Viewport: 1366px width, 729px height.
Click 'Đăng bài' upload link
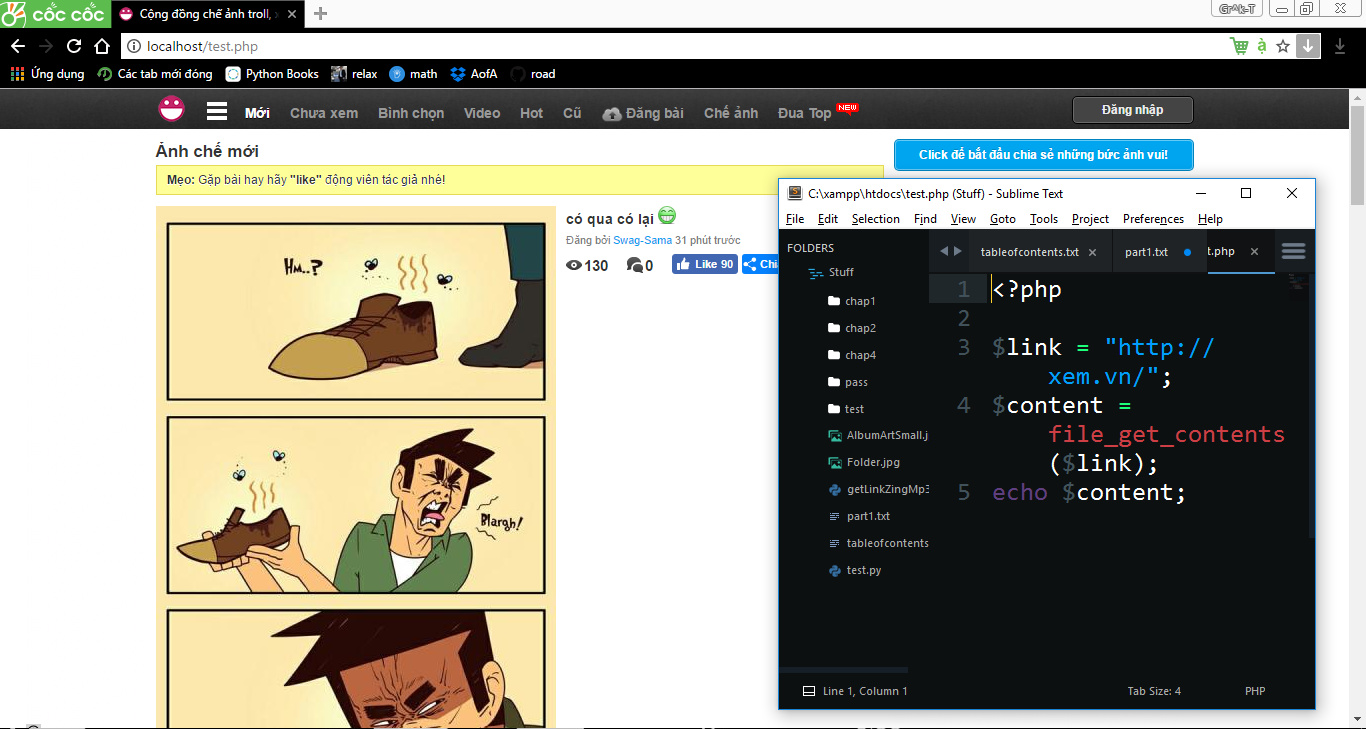[x=643, y=113]
